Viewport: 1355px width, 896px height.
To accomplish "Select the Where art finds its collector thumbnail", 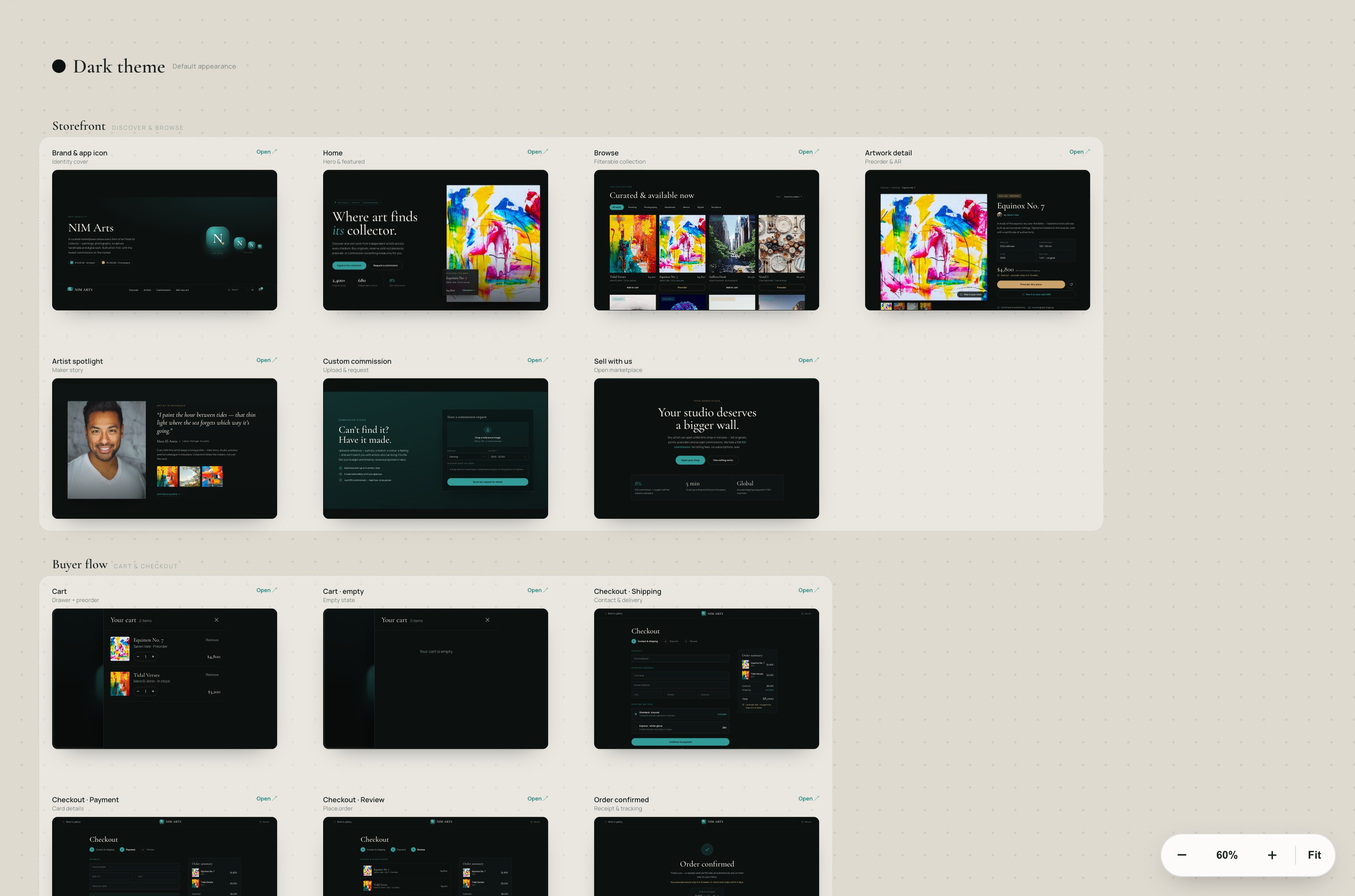I will click(436, 240).
